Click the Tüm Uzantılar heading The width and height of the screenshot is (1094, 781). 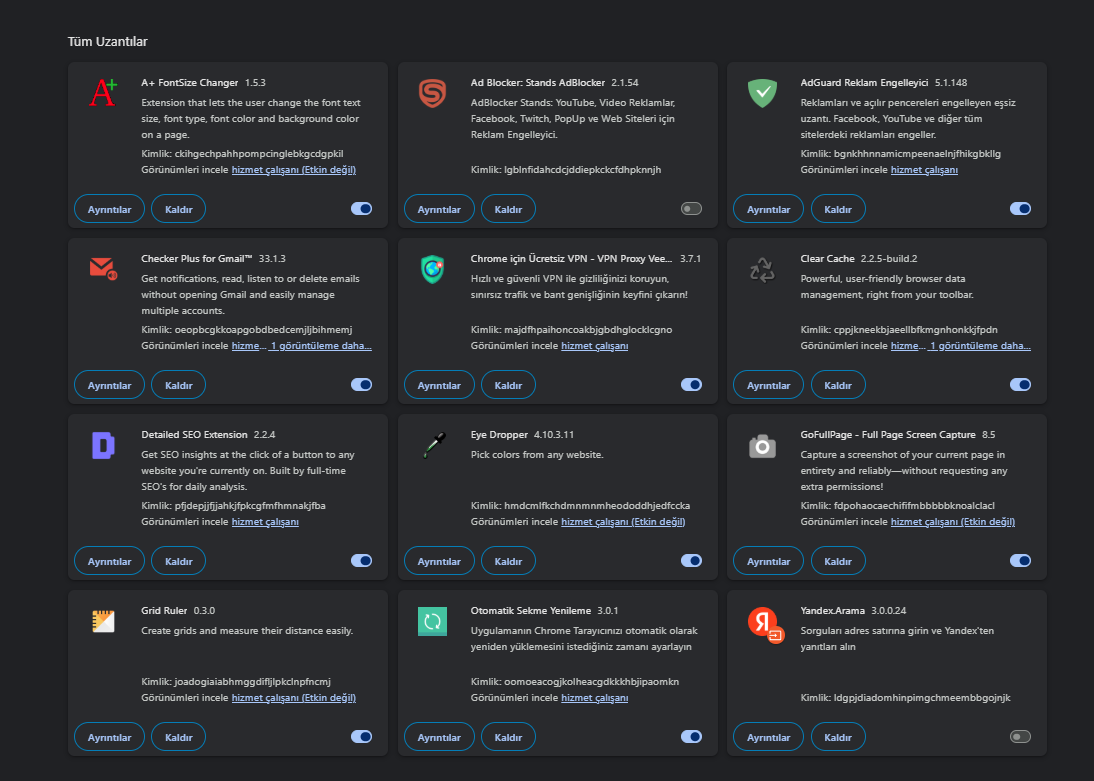click(x=107, y=41)
